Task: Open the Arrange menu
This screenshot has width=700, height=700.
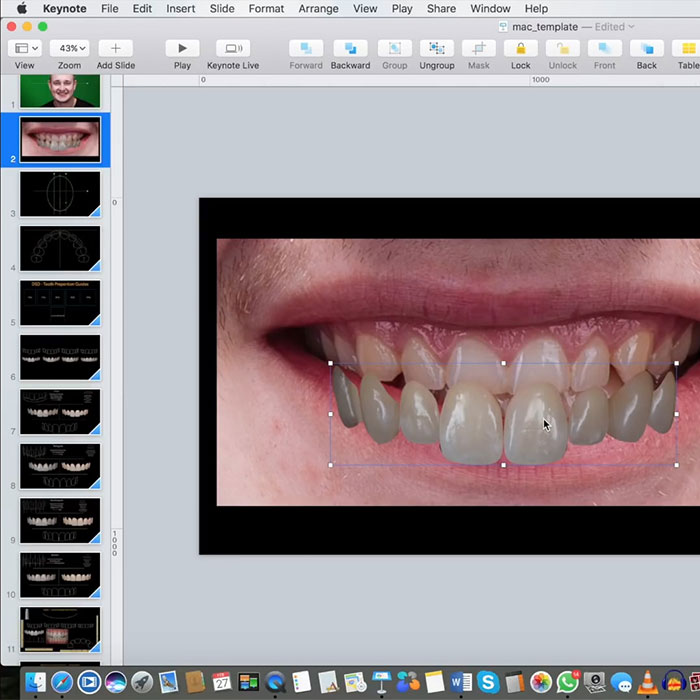Action: click(318, 9)
